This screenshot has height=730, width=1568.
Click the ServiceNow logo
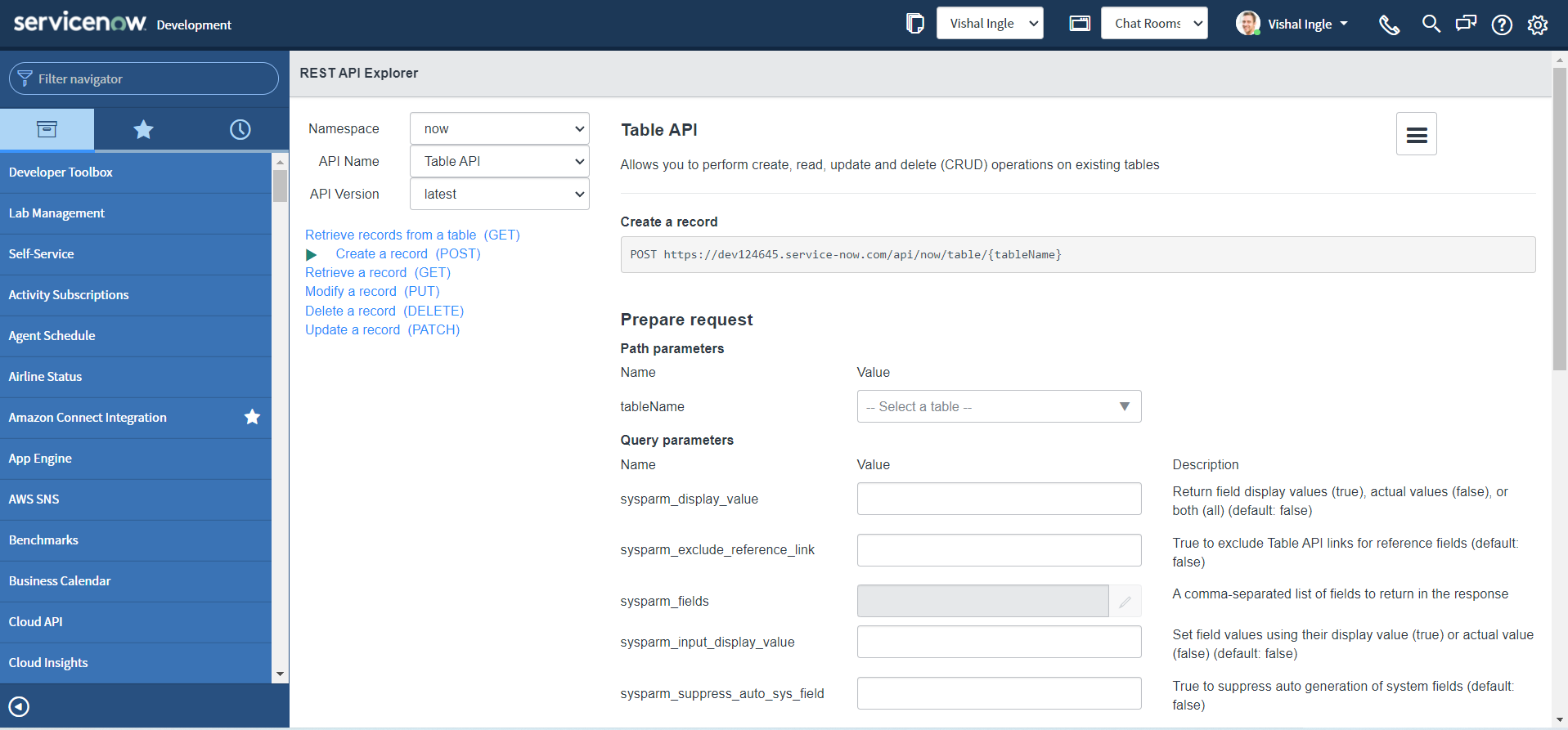pyautogui.click(x=80, y=22)
